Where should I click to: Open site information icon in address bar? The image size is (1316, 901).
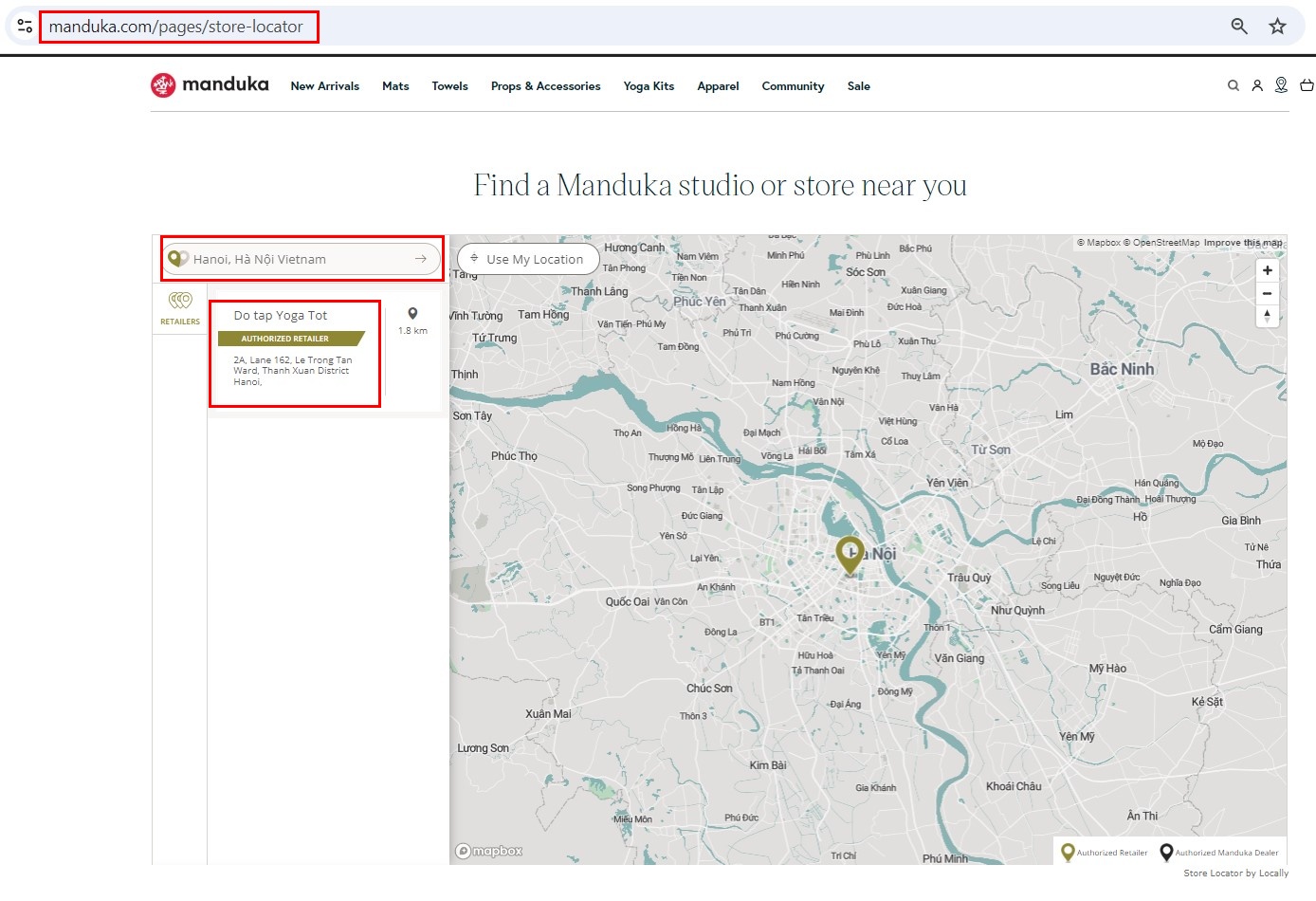coord(25,27)
